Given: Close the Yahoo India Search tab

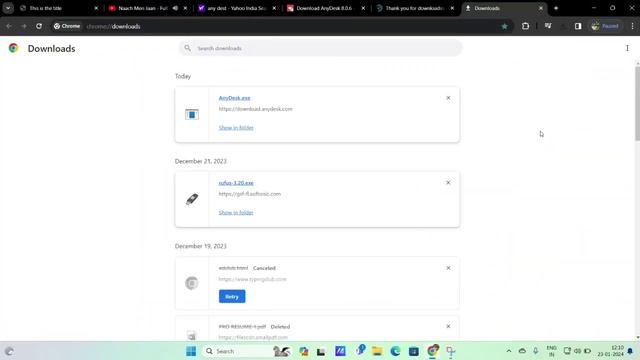Looking at the screenshot, I should [x=274, y=8].
